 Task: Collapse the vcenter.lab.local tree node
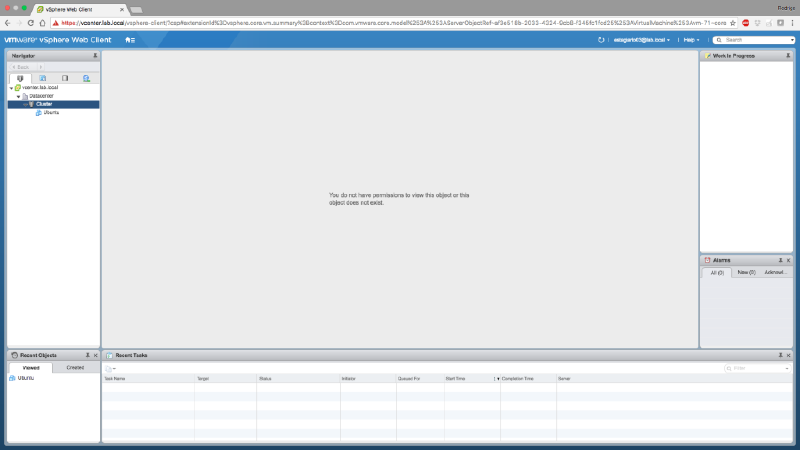10,88
